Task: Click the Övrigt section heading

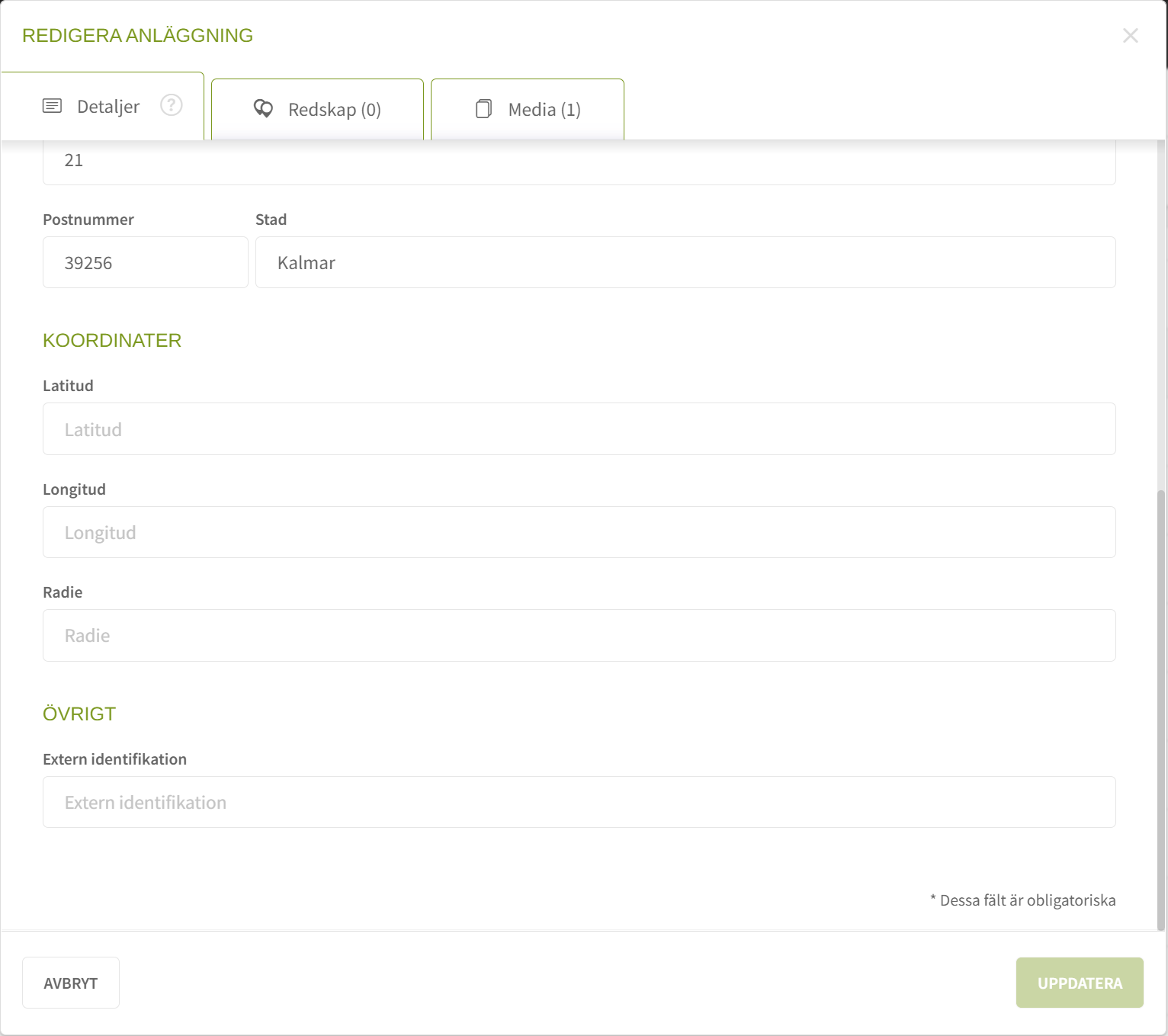Action: [79, 714]
